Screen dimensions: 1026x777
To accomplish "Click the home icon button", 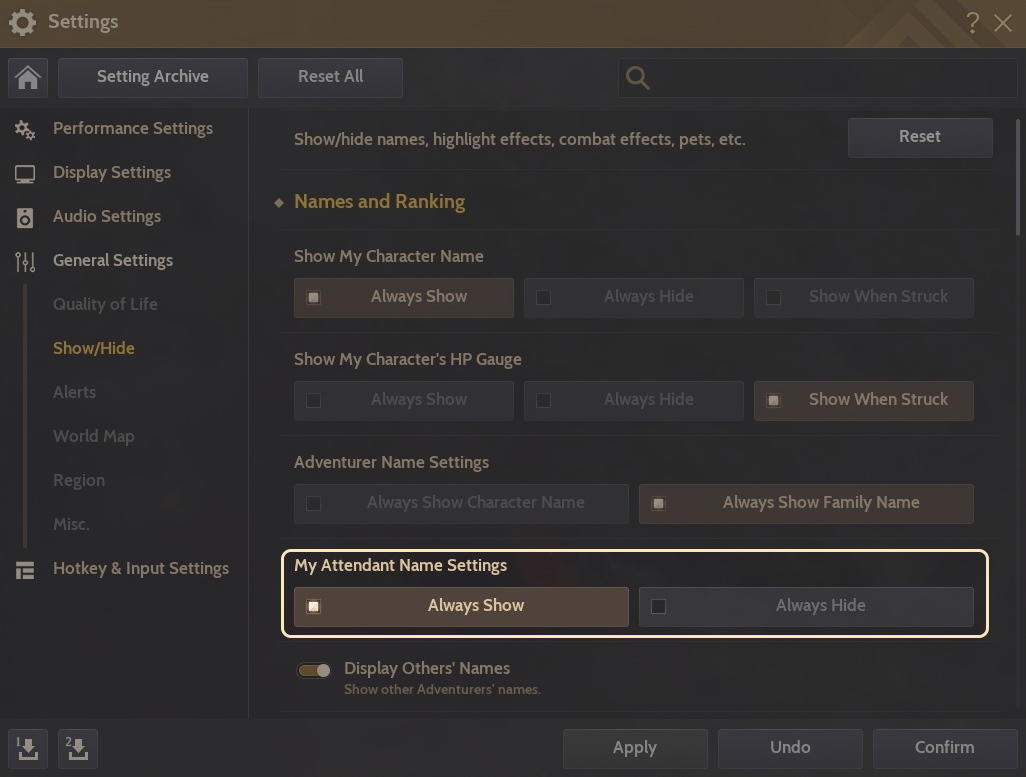I will click(28, 78).
